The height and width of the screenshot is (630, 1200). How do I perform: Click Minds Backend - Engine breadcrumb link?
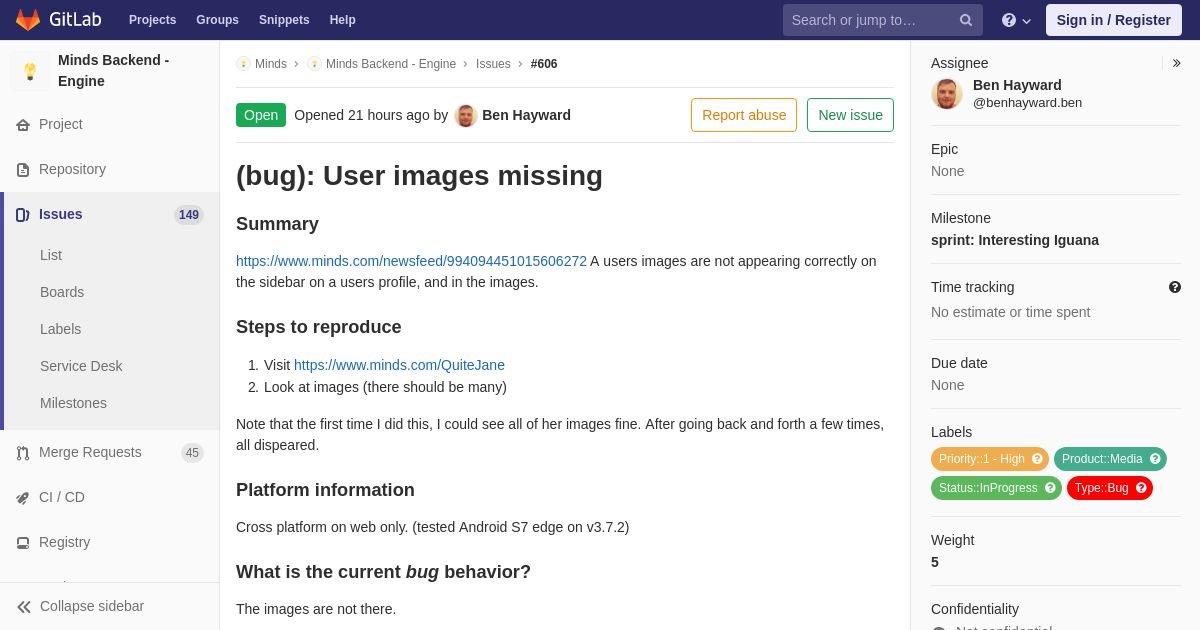(x=391, y=64)
